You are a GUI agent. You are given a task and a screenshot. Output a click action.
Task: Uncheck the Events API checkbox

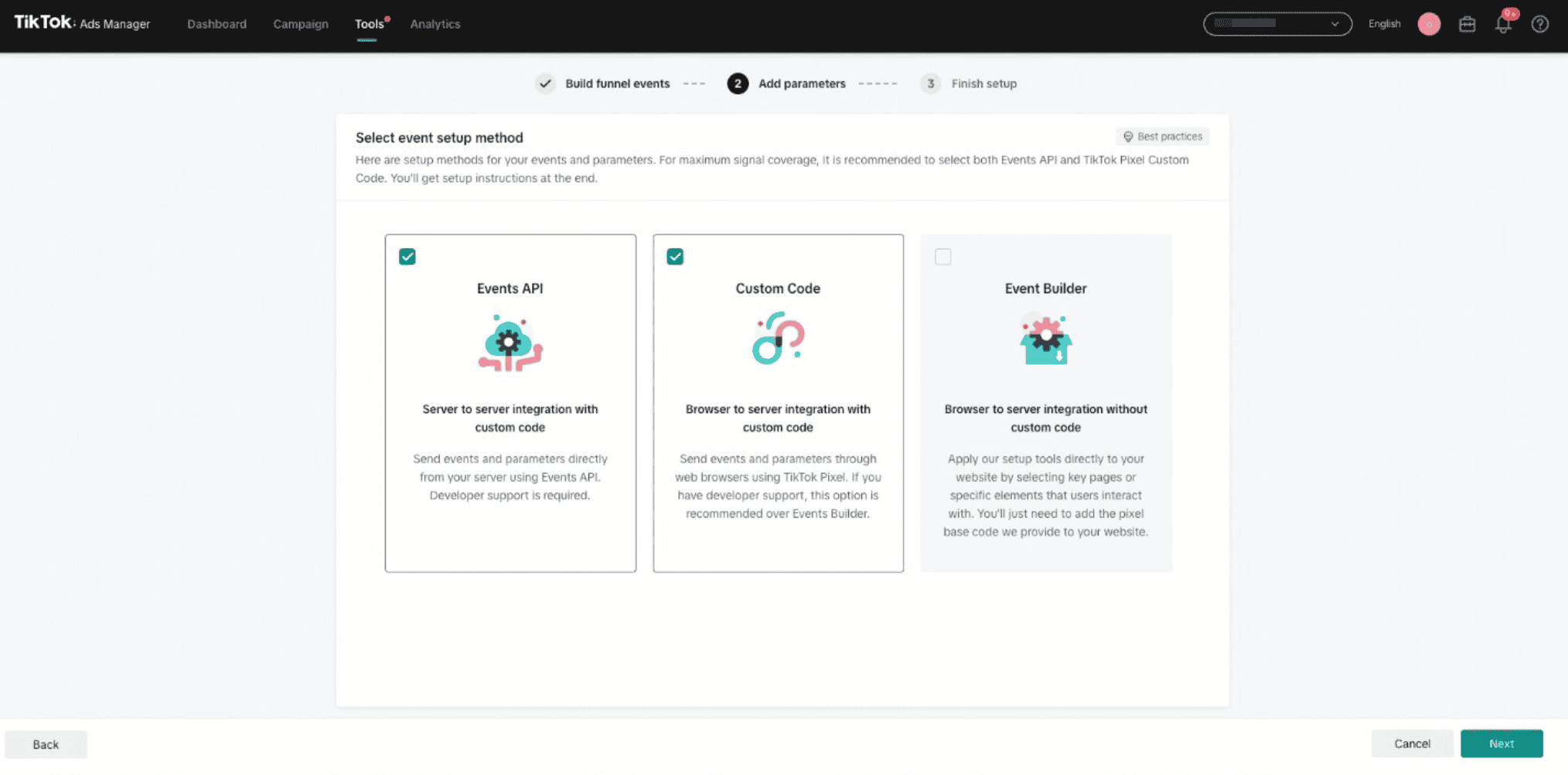tap(407, 257)
